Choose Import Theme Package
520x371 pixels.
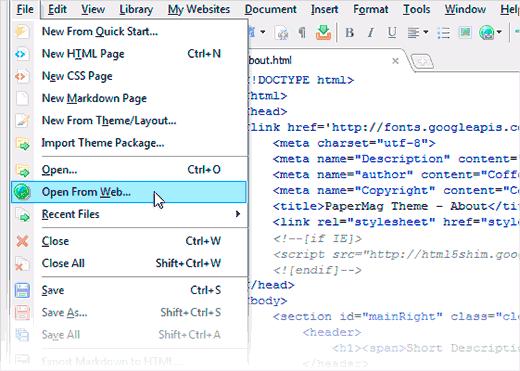[129, 143]
